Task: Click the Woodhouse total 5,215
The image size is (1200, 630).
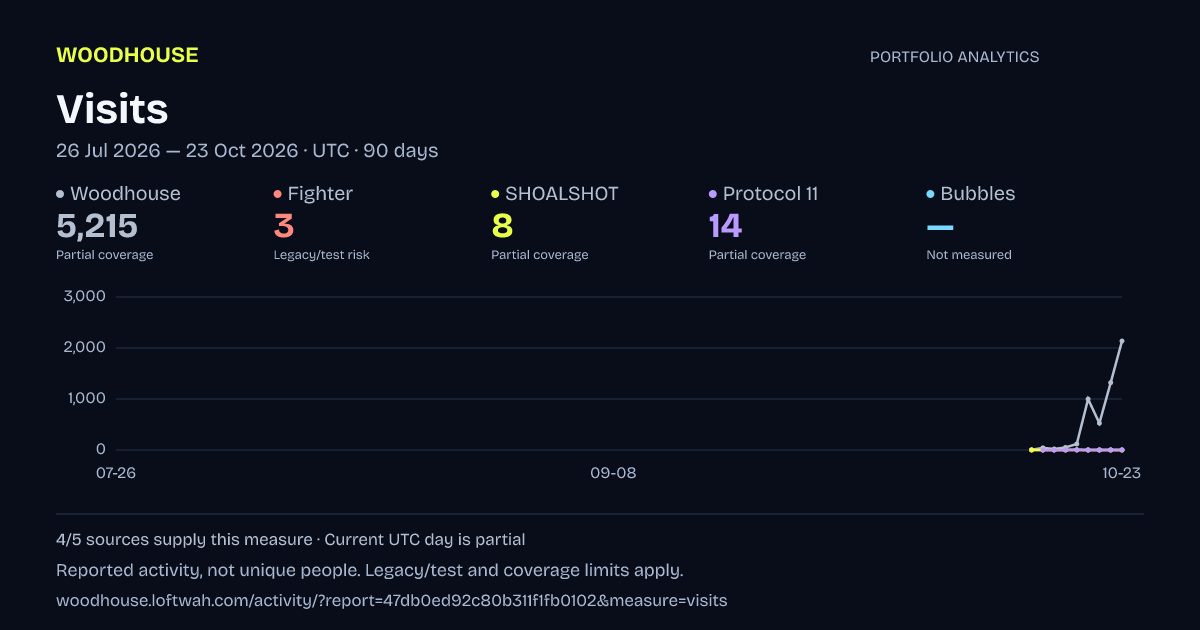Action: point(97,226)
